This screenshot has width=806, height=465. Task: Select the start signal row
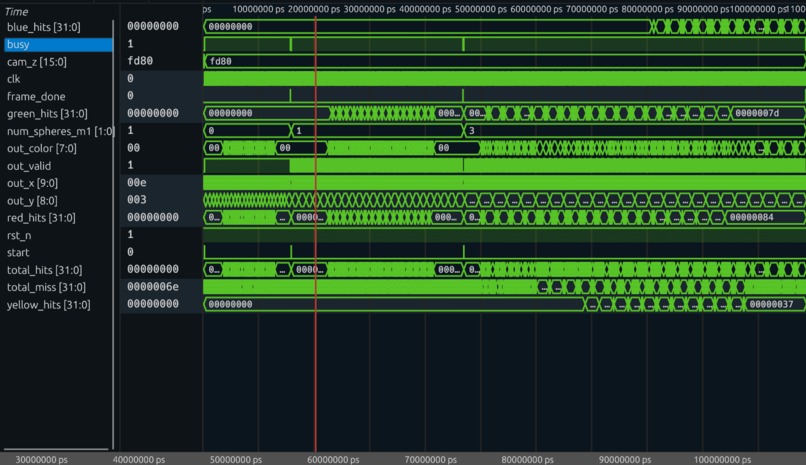click(x=18, y=252)
